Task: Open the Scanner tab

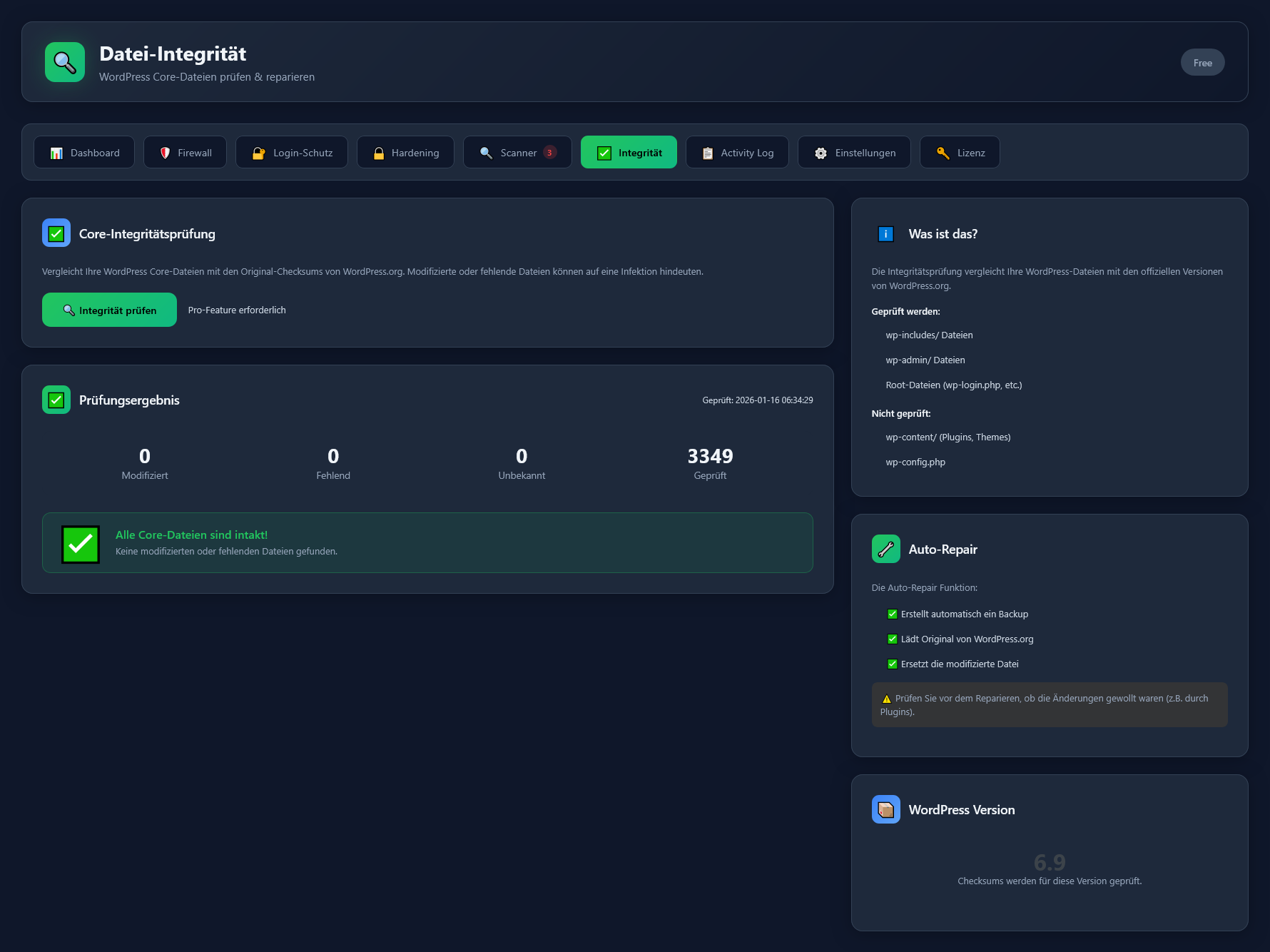Action: point(509,153)
